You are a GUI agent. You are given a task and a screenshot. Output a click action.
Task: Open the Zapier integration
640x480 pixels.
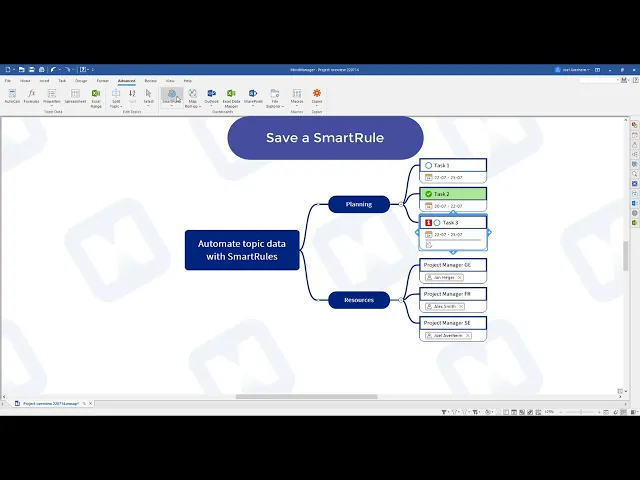[x=317, y=96]
